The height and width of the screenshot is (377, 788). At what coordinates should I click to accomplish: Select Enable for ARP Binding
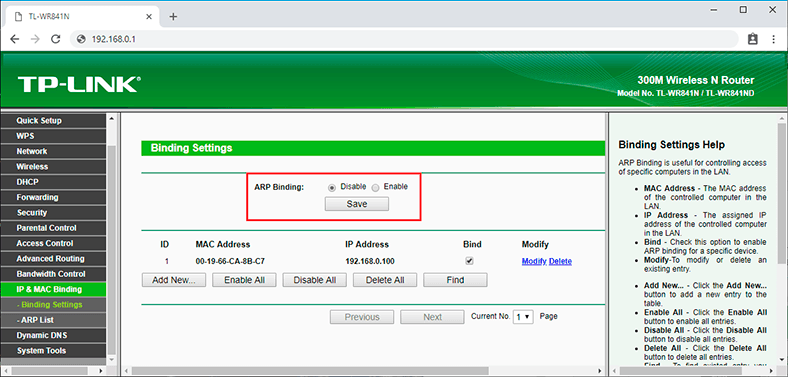coord(375,187)
